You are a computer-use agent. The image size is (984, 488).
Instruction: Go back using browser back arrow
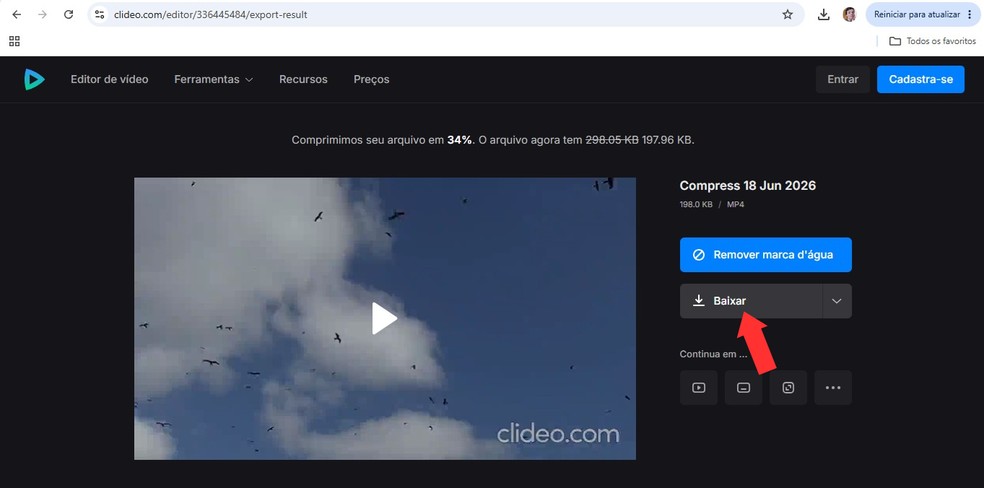(x=17, y=14)
